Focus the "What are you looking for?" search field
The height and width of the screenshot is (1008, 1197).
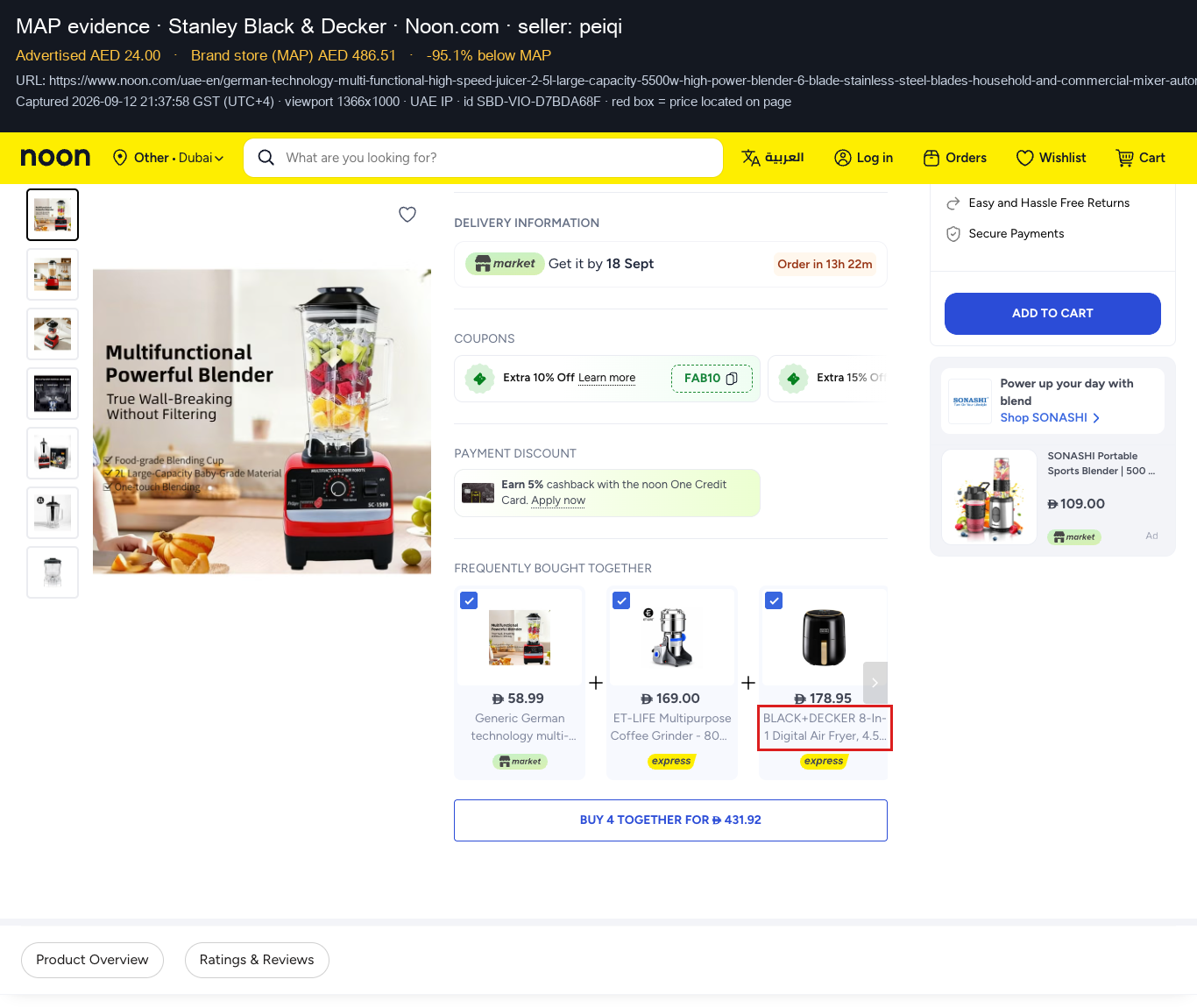pyautogui.click(x=483, y=158)
